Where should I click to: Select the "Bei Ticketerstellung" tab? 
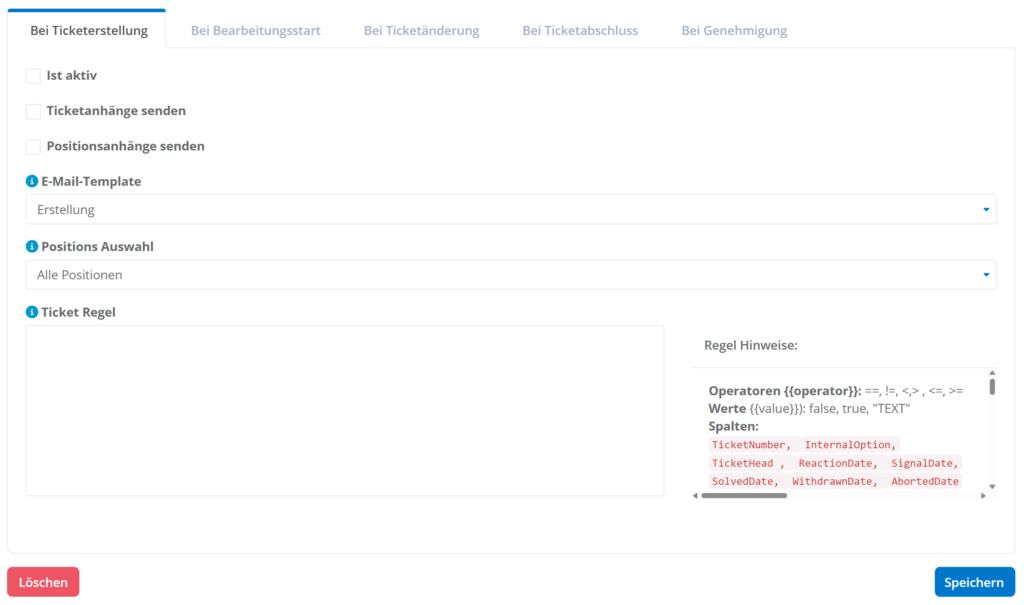tap(89, 31)
